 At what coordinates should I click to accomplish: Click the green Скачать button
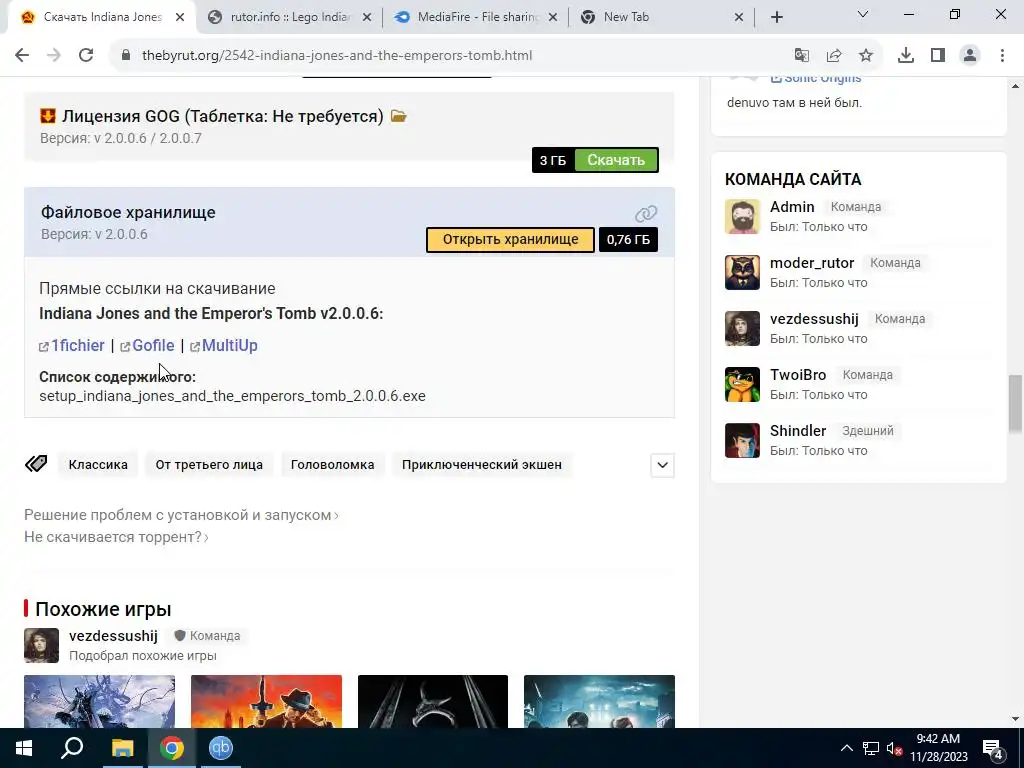tap(616, 160)
